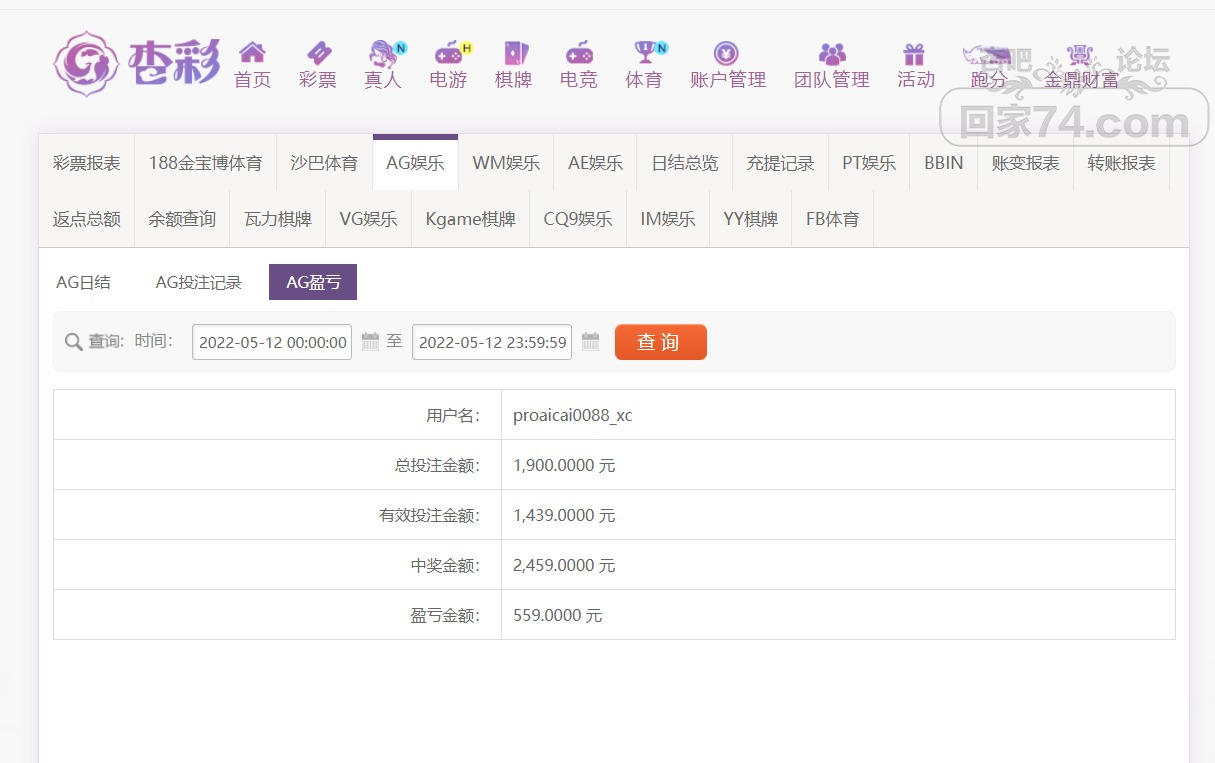Click the 中奖金额 value 2,459.0000 元
Image resolution: width=1215 pixels, height=763 pixels.
point(564,565)
